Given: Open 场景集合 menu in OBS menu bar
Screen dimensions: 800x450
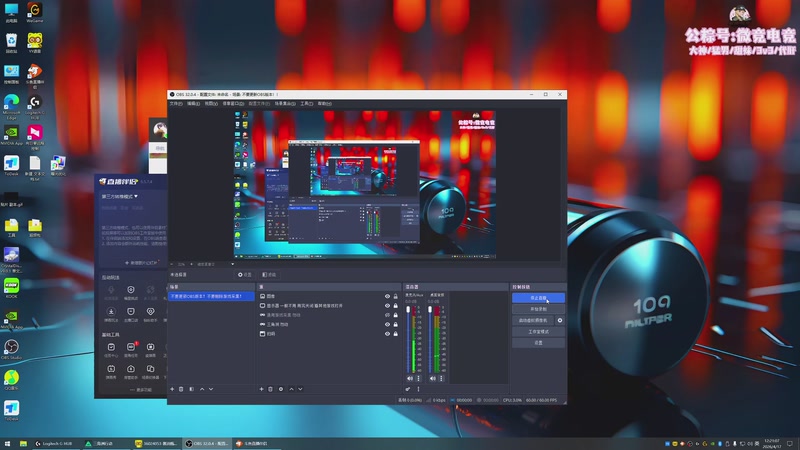Looking at the screenshot, I should (285, 104).
